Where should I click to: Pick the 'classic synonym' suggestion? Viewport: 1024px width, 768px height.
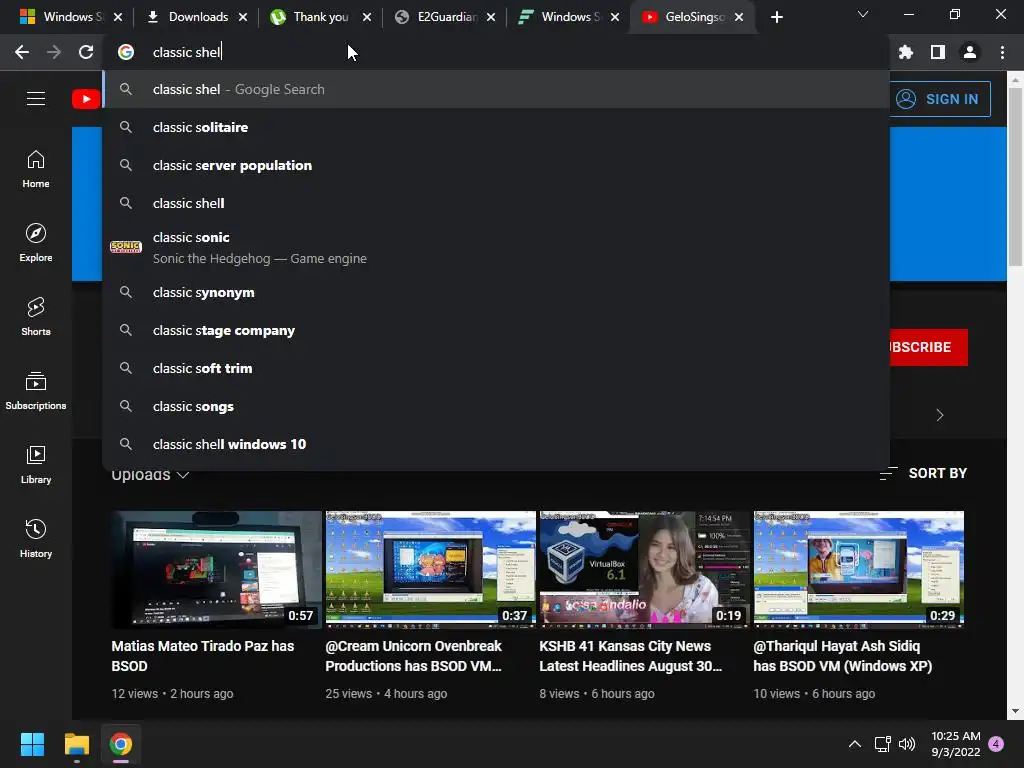(x=496, y=293)
